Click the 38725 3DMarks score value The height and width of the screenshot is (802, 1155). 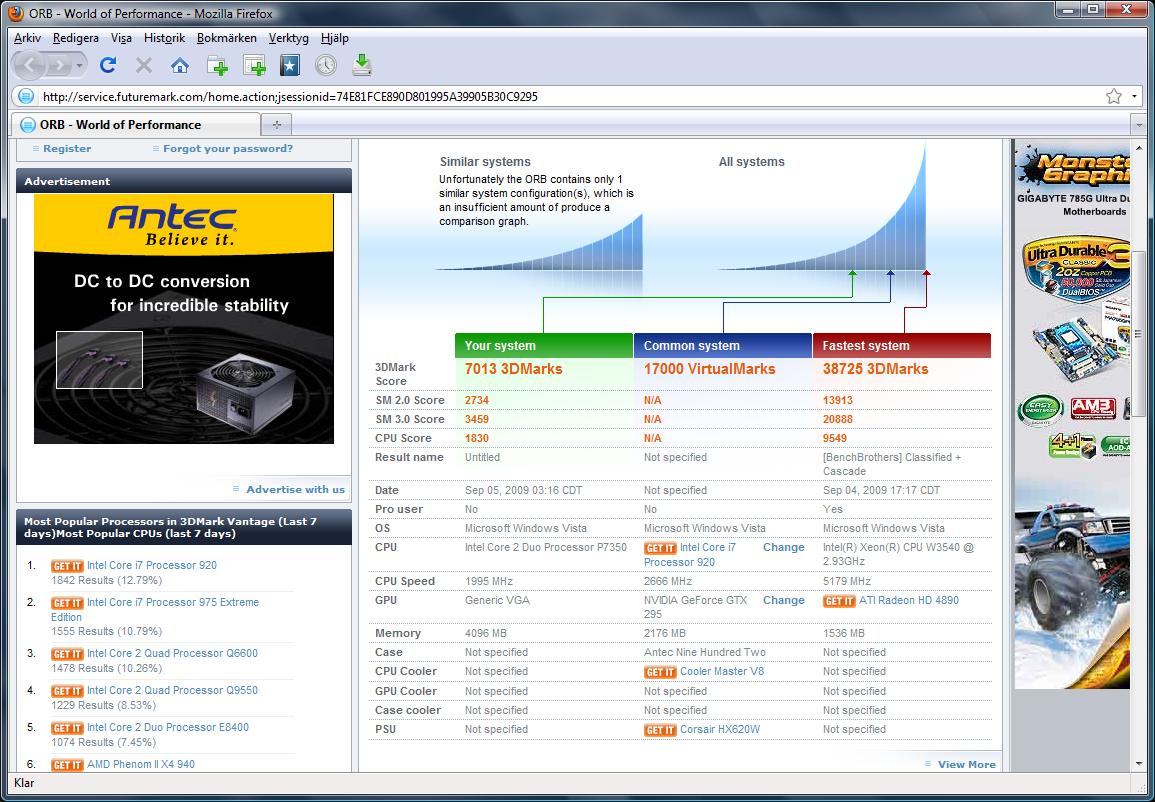coord(875,370)
